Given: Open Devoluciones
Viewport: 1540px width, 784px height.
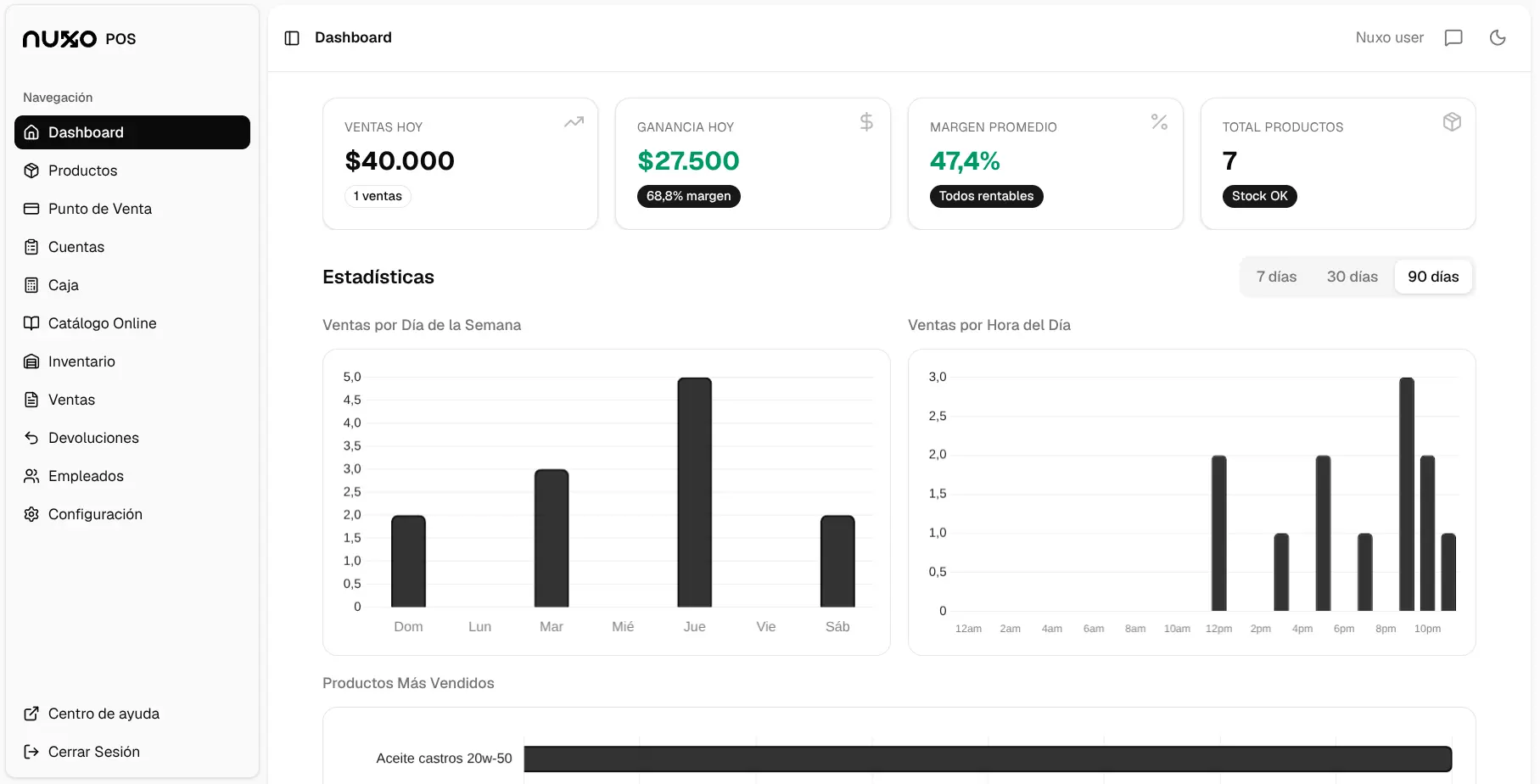Looking at the screenshot, I should point(132,438).
